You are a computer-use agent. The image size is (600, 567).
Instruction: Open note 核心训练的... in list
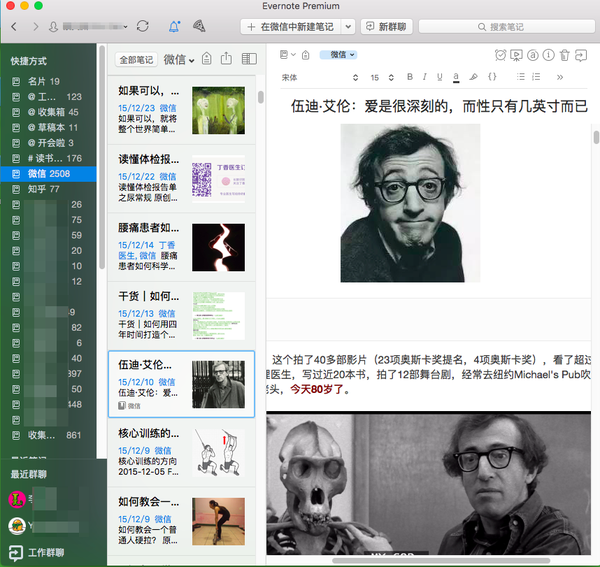click(x=182, y=453)
